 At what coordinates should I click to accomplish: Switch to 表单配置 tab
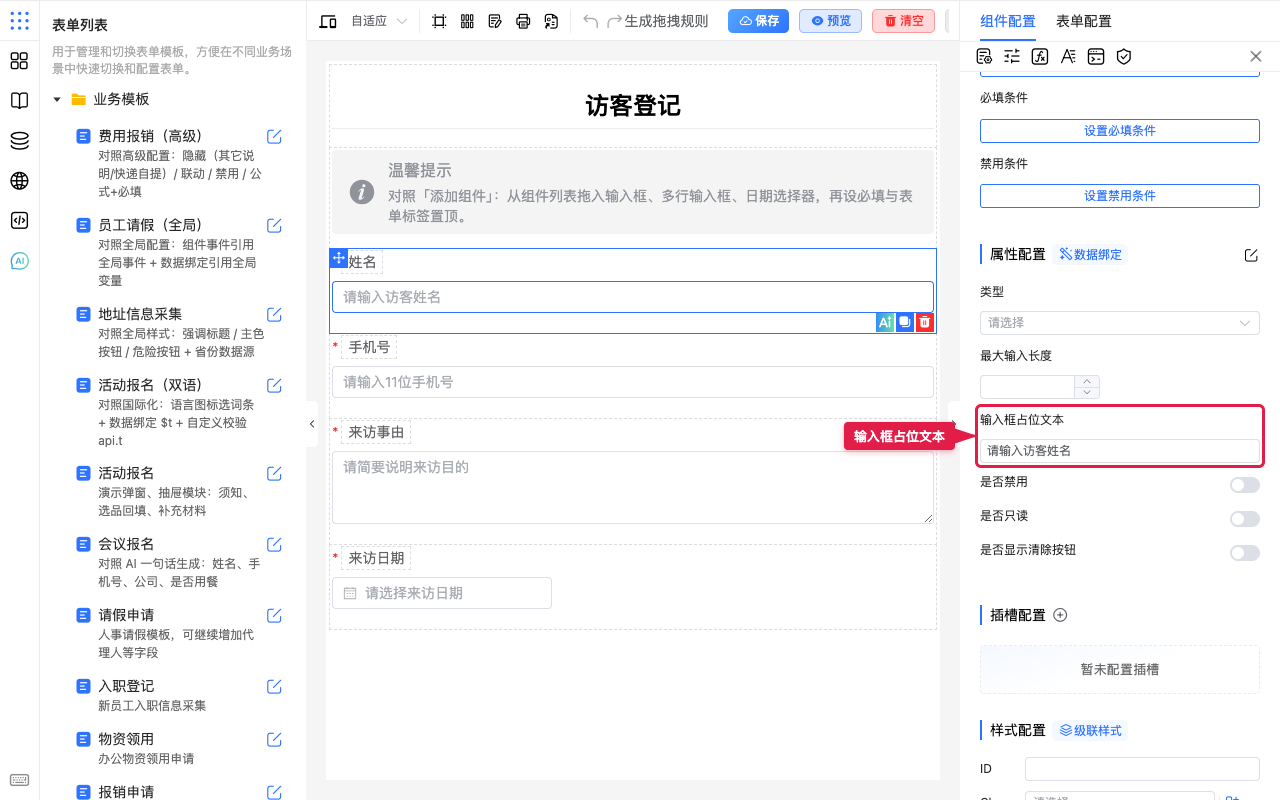click(1084, 21)
